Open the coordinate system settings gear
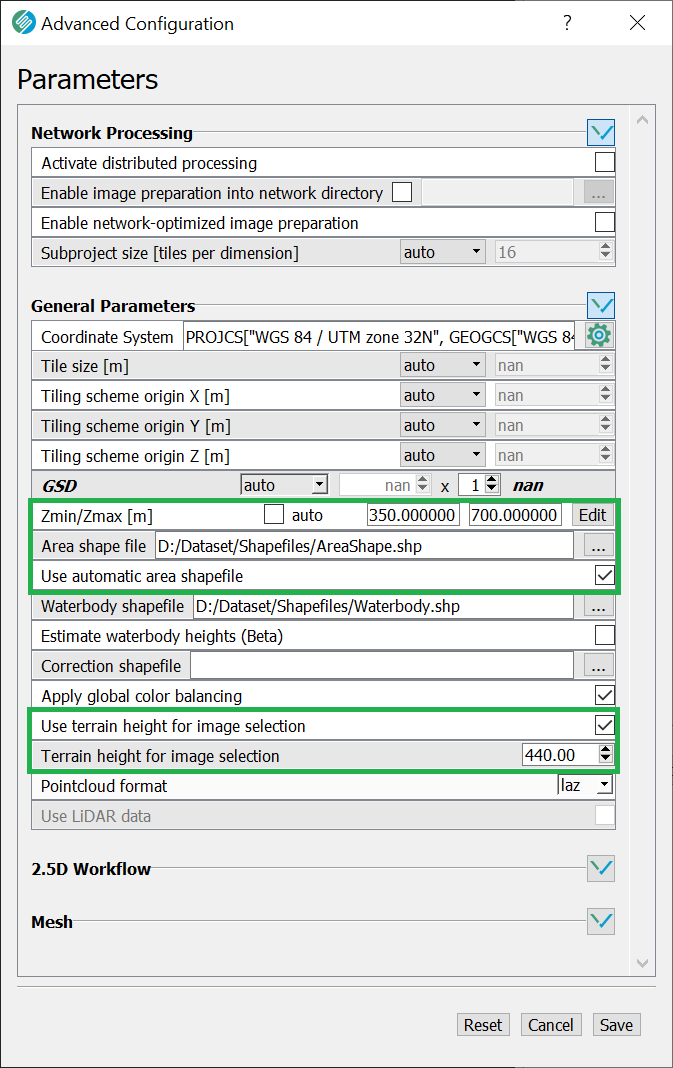This screenshot has height=1068, width=673. pyautogui.click(x=599, y=335)
